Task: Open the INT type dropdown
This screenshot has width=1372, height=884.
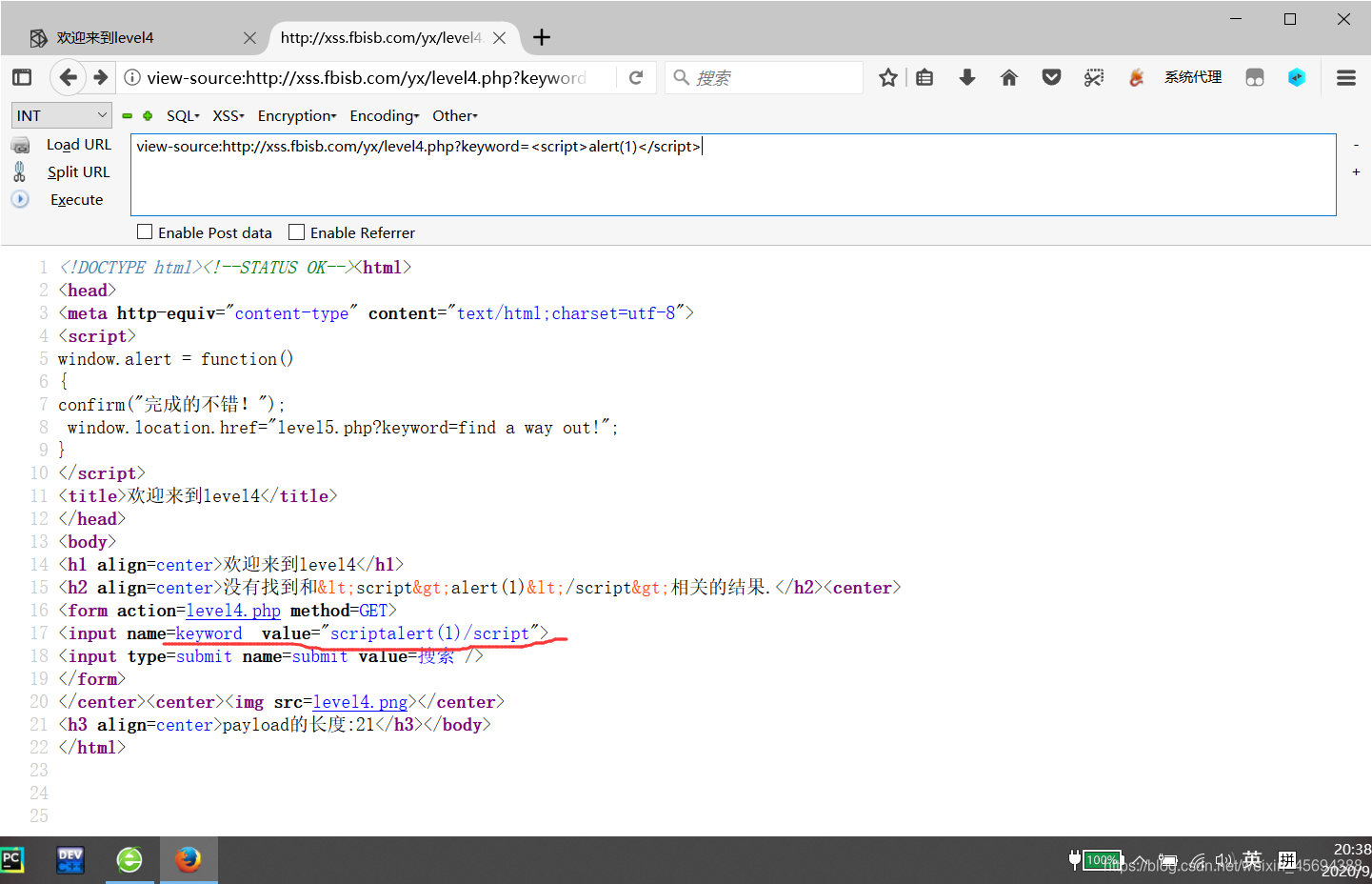Action: 62,115
